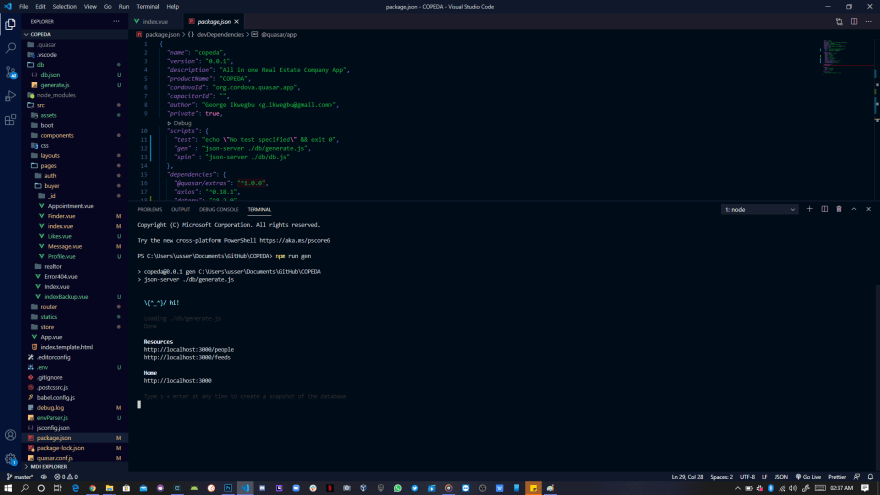
Task: Open errors and warnings count in status bar
Action: (66, 476)
